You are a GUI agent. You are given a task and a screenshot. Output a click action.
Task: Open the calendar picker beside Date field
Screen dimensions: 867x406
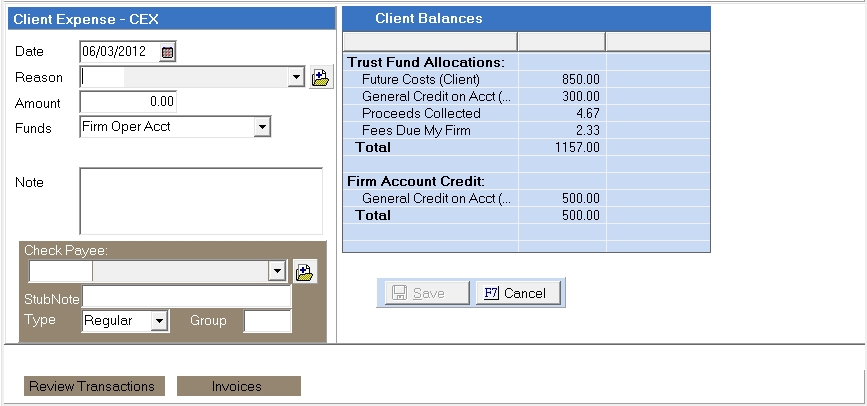click(x=167, y=52)
